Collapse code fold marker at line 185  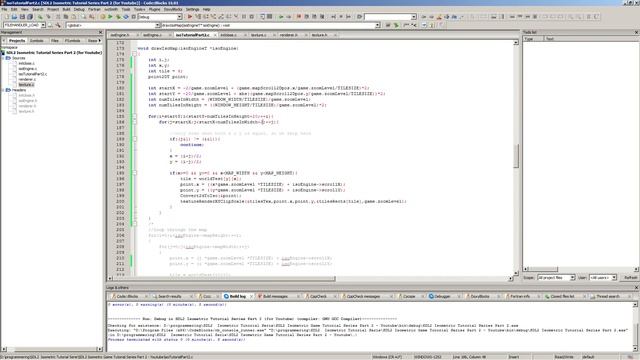click(134, 116)
